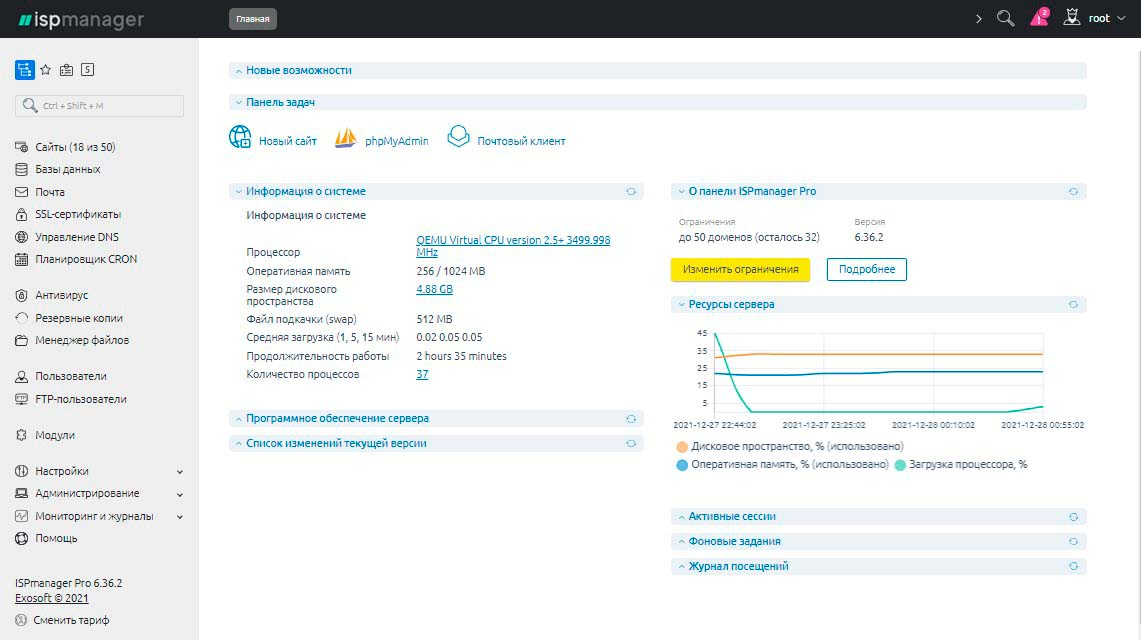Click the Подробнее button
This screenshot has height=641, width=1141.
point(866,269)
